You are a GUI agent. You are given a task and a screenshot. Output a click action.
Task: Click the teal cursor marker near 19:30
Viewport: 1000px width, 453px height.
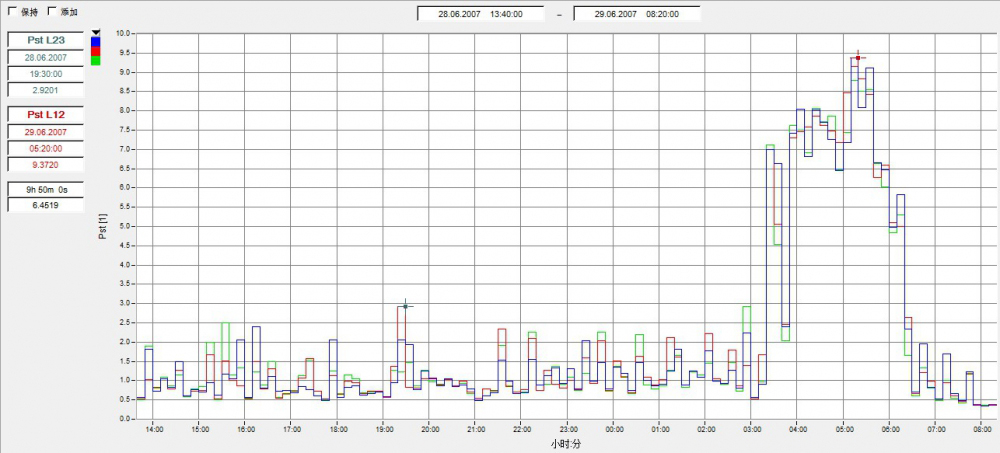coord(405,306)
